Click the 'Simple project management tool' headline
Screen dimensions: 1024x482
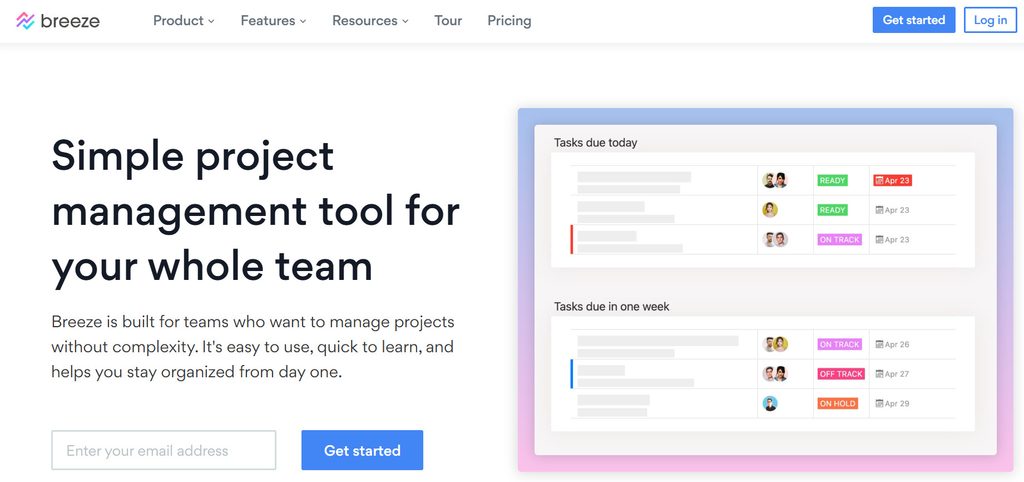click(255, 212)
